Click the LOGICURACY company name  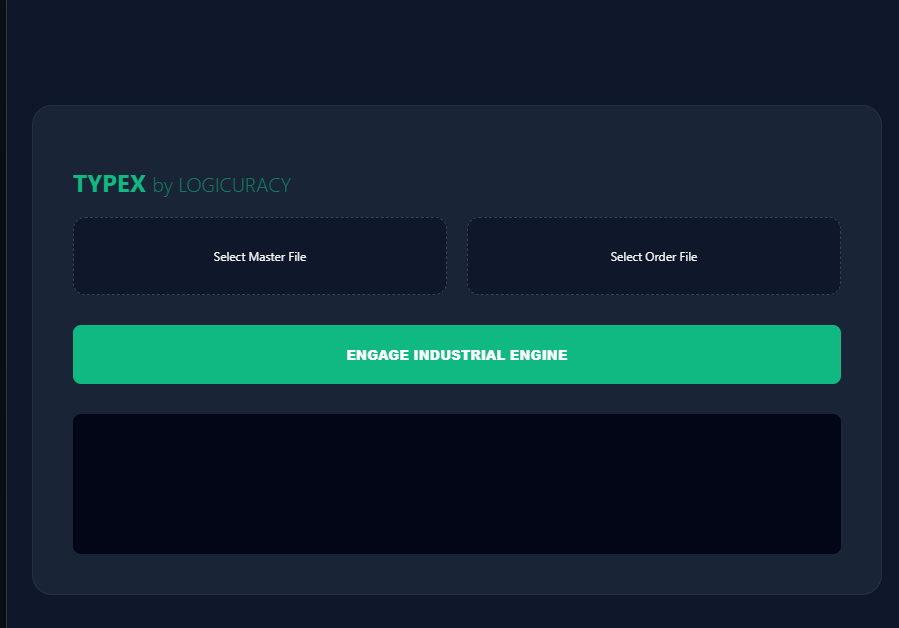(x=234, y=185)
